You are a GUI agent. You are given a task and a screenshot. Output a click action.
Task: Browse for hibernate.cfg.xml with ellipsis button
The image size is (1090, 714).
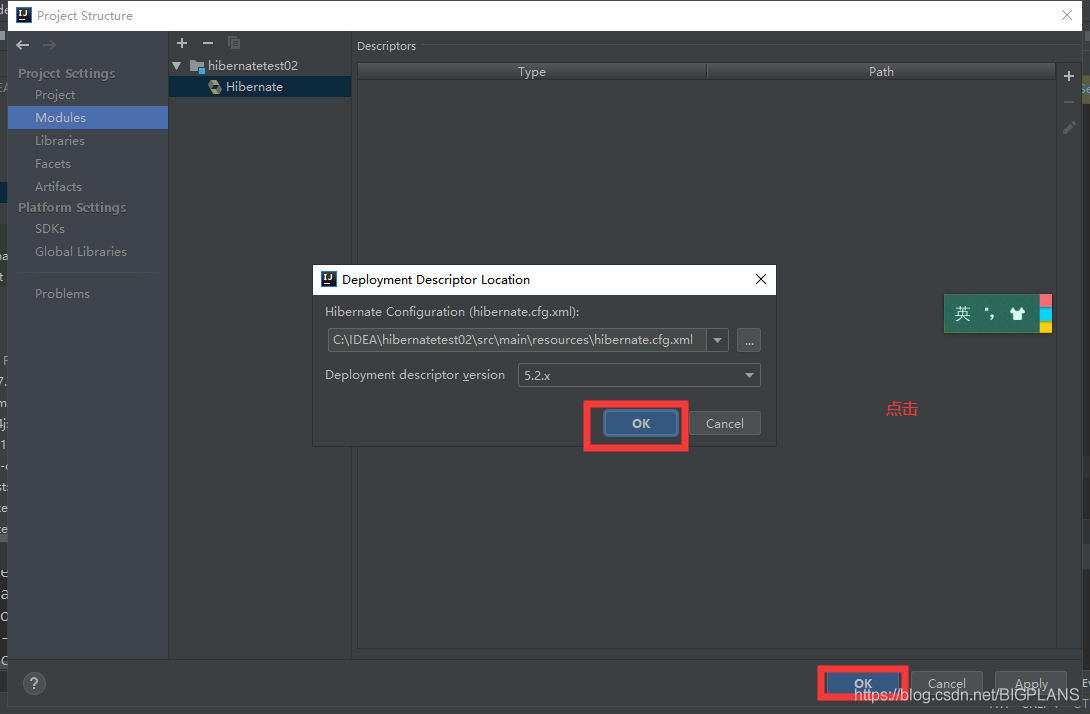749,340
